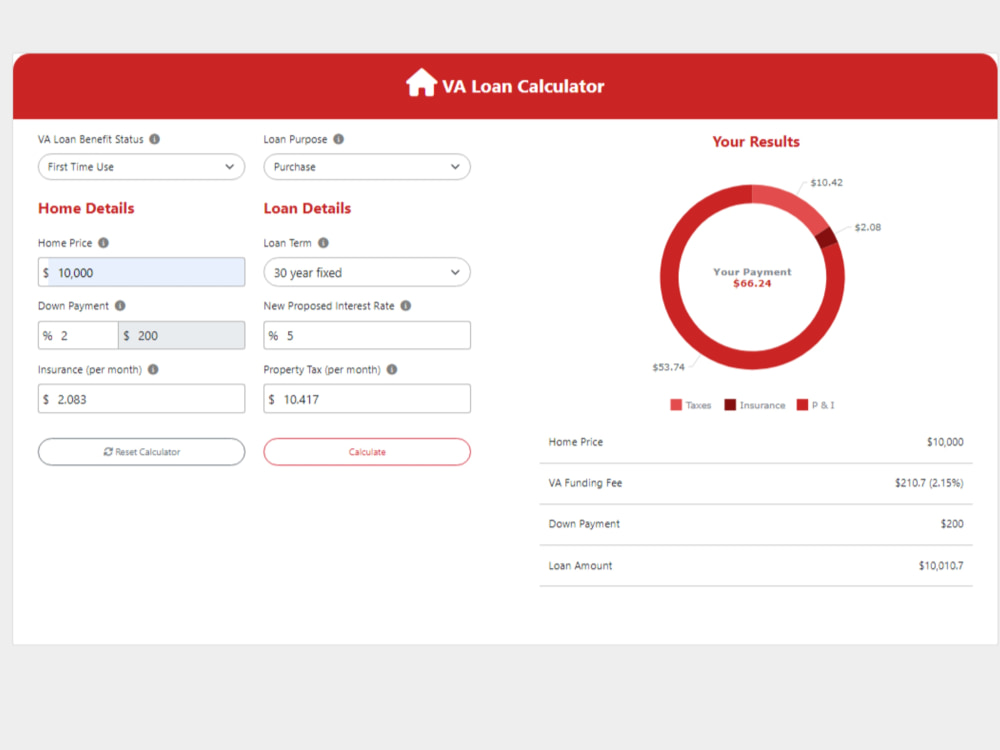Show Home Price info tooltip icon
This screenshot has height=750, width=1000.
tap(103, 243)
